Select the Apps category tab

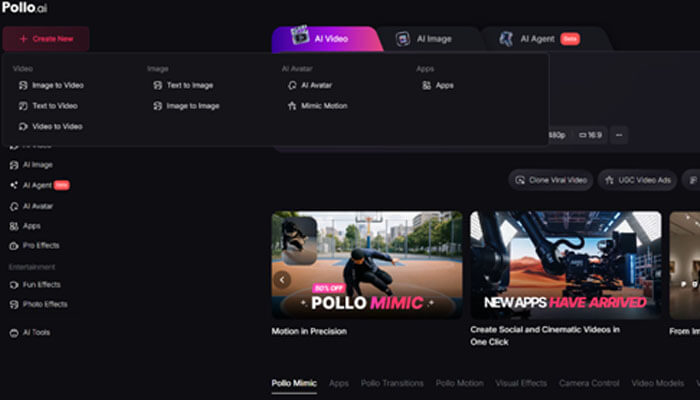click(x=339, y=383)
